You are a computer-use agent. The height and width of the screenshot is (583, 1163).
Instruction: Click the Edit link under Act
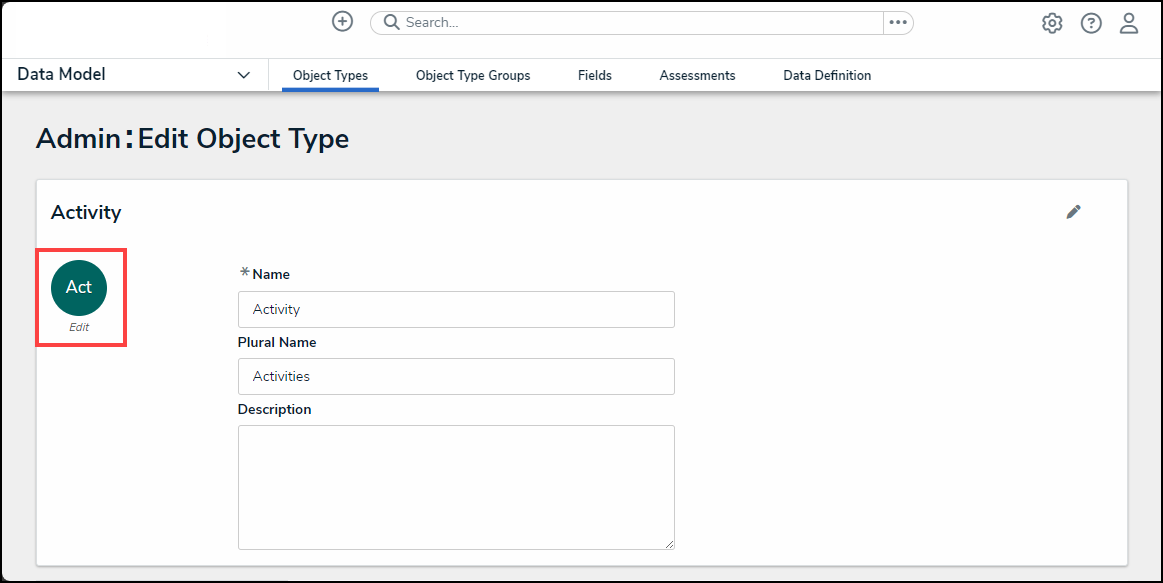point(79,327)
